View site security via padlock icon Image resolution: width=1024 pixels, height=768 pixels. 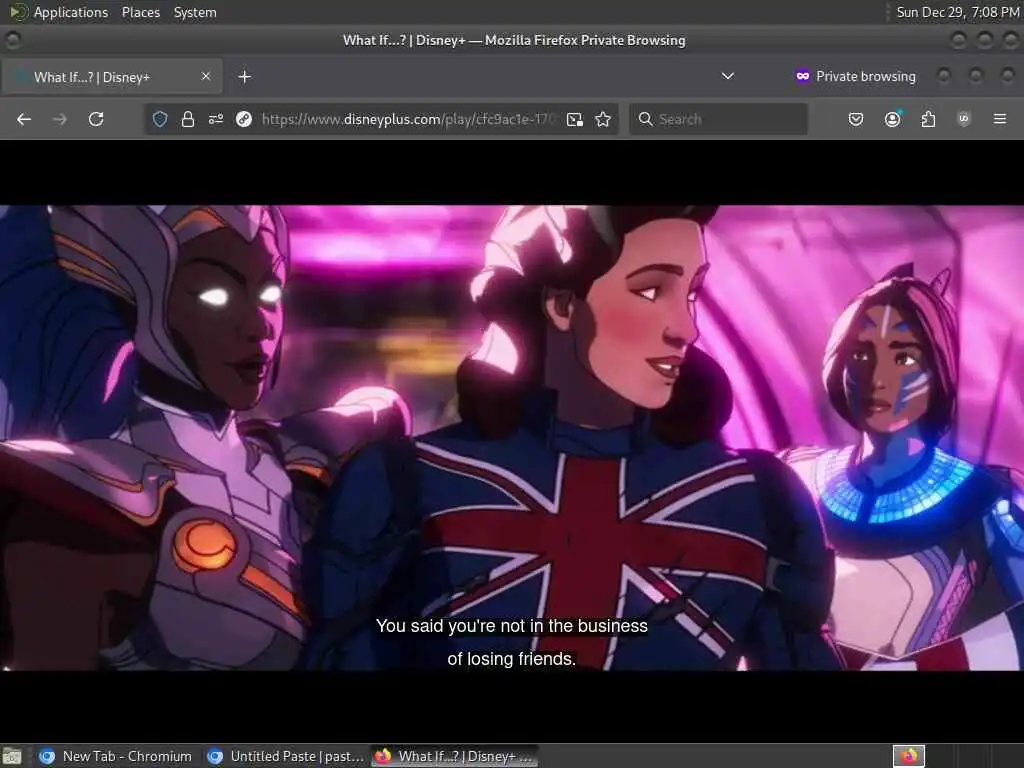point(187,119)
